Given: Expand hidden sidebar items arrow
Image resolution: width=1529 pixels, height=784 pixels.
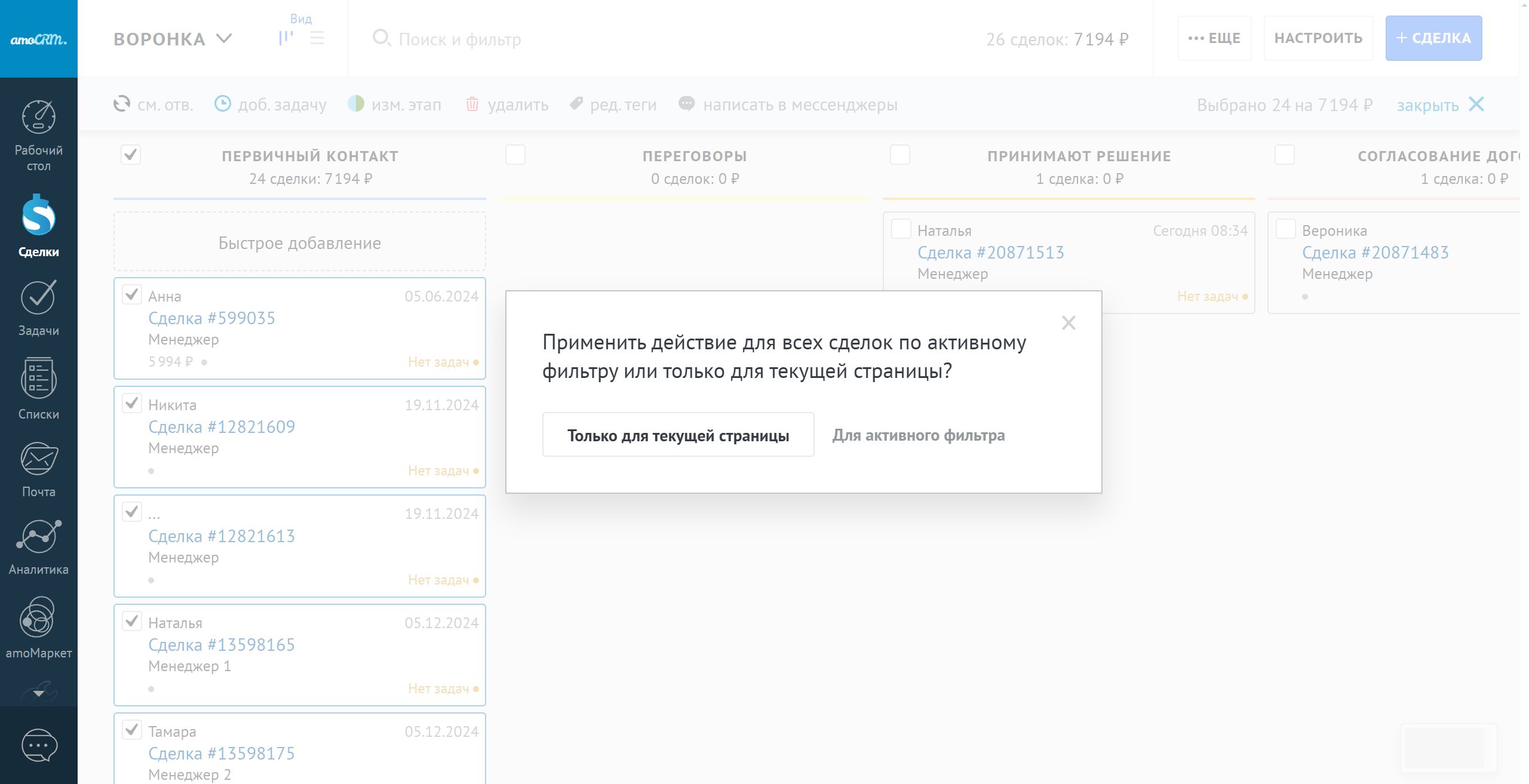Looking at the screenshot, I should coord(38,693).
